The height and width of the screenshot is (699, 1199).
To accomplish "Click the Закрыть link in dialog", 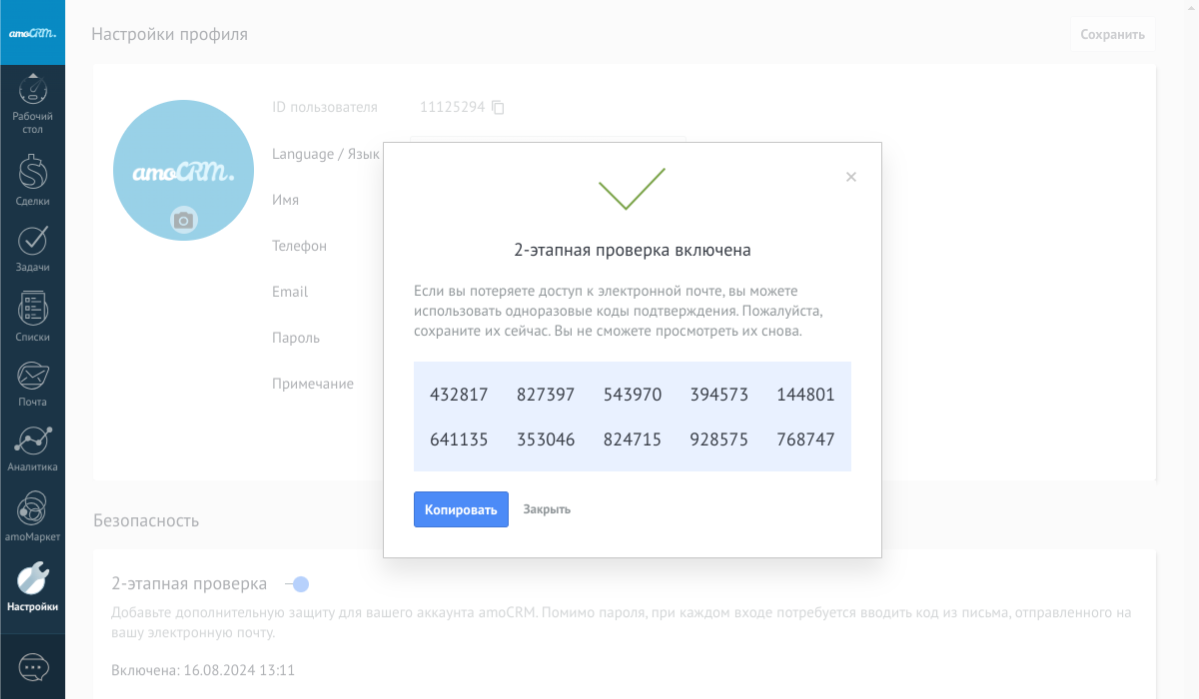I will click(547, 509).
